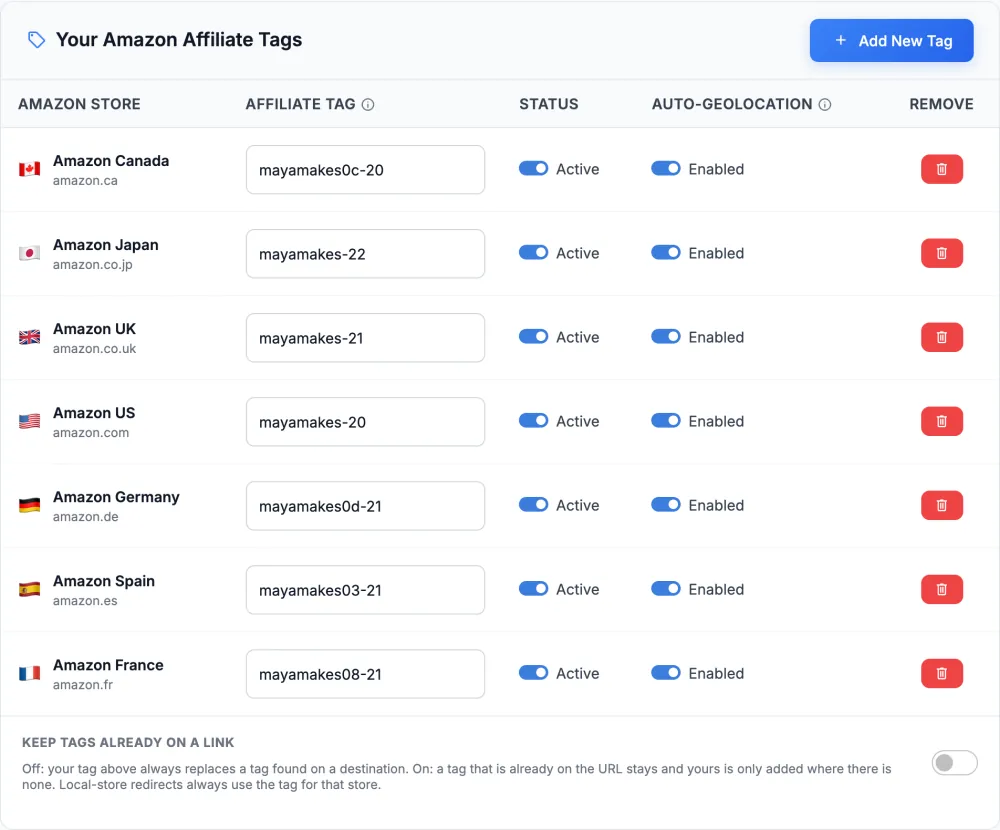Delete the Amazon France tag

coord(941,674)
